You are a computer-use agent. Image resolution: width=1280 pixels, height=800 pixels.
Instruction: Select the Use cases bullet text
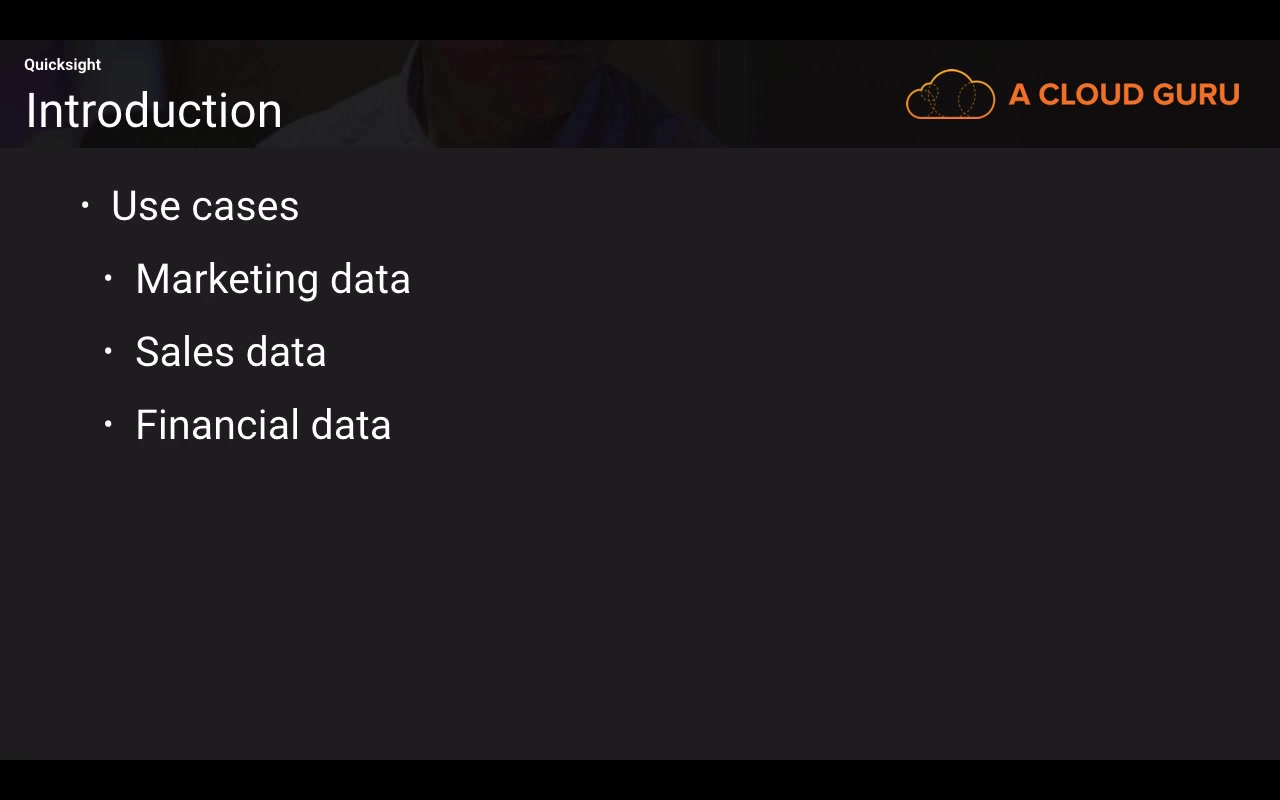click(x=205, y=206)
